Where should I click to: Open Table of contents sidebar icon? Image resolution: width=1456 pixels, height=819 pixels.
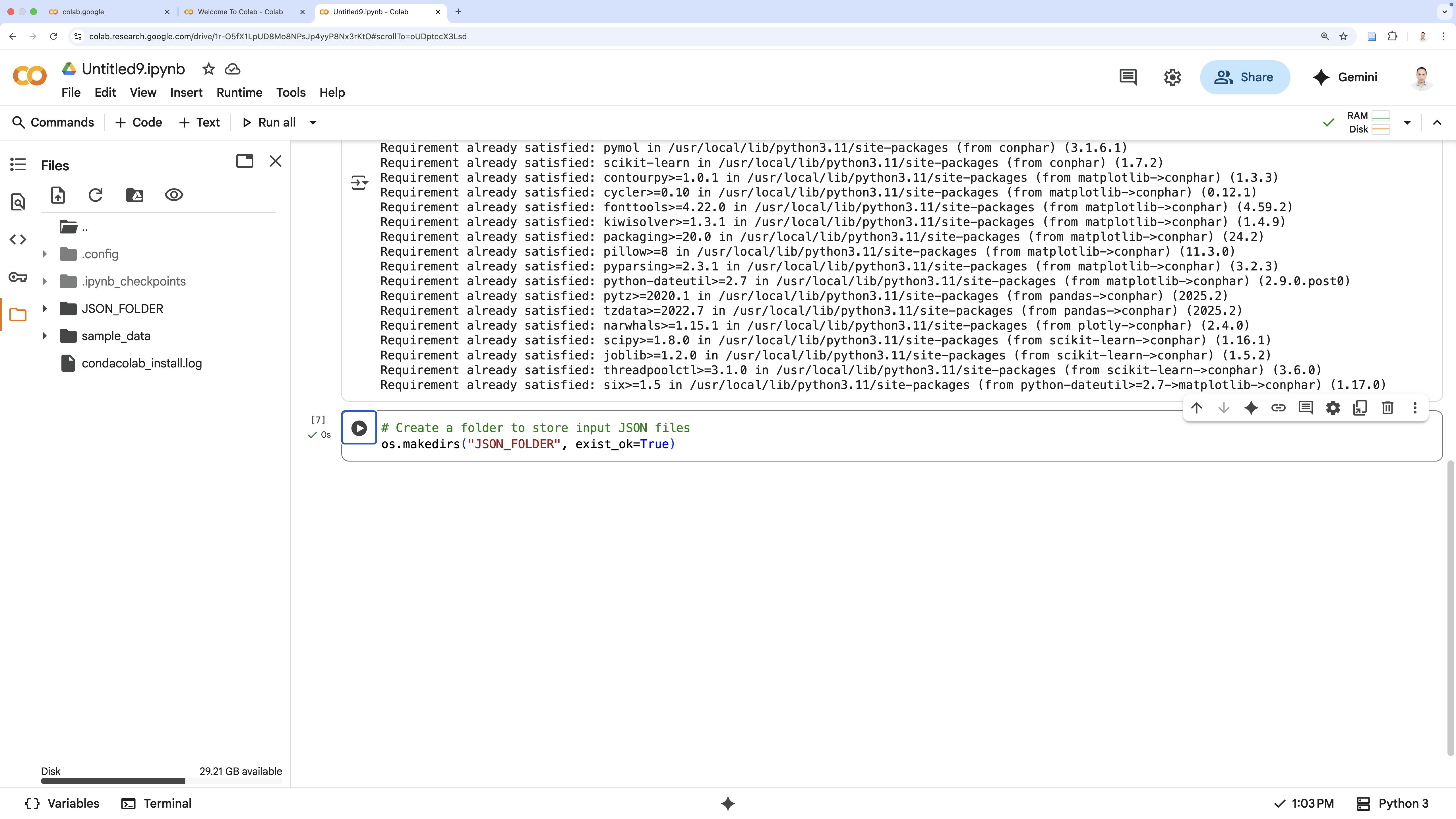click(x=18, y=164)
